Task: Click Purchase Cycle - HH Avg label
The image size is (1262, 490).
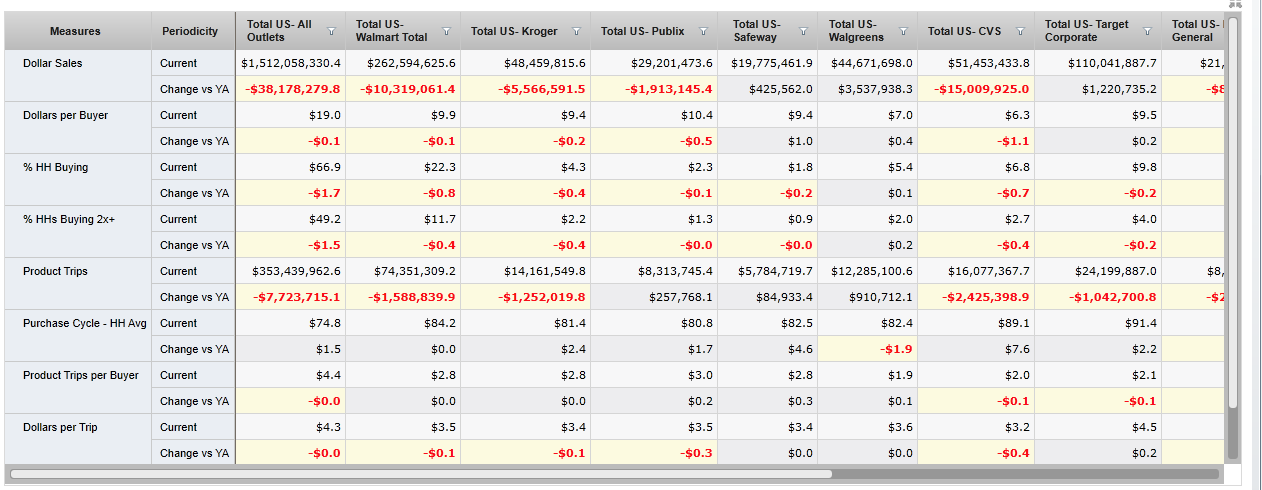Action: (x=84, y=323)
